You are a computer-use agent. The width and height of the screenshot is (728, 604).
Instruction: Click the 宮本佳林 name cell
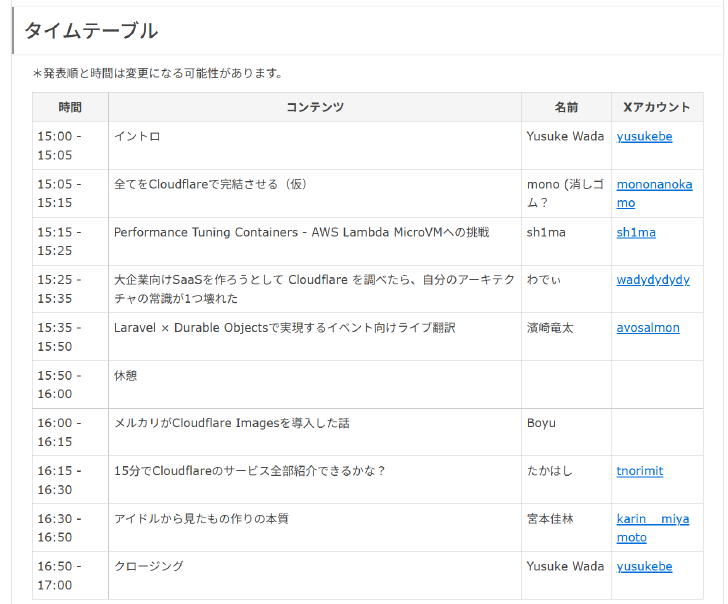click(x=566, y=528)
